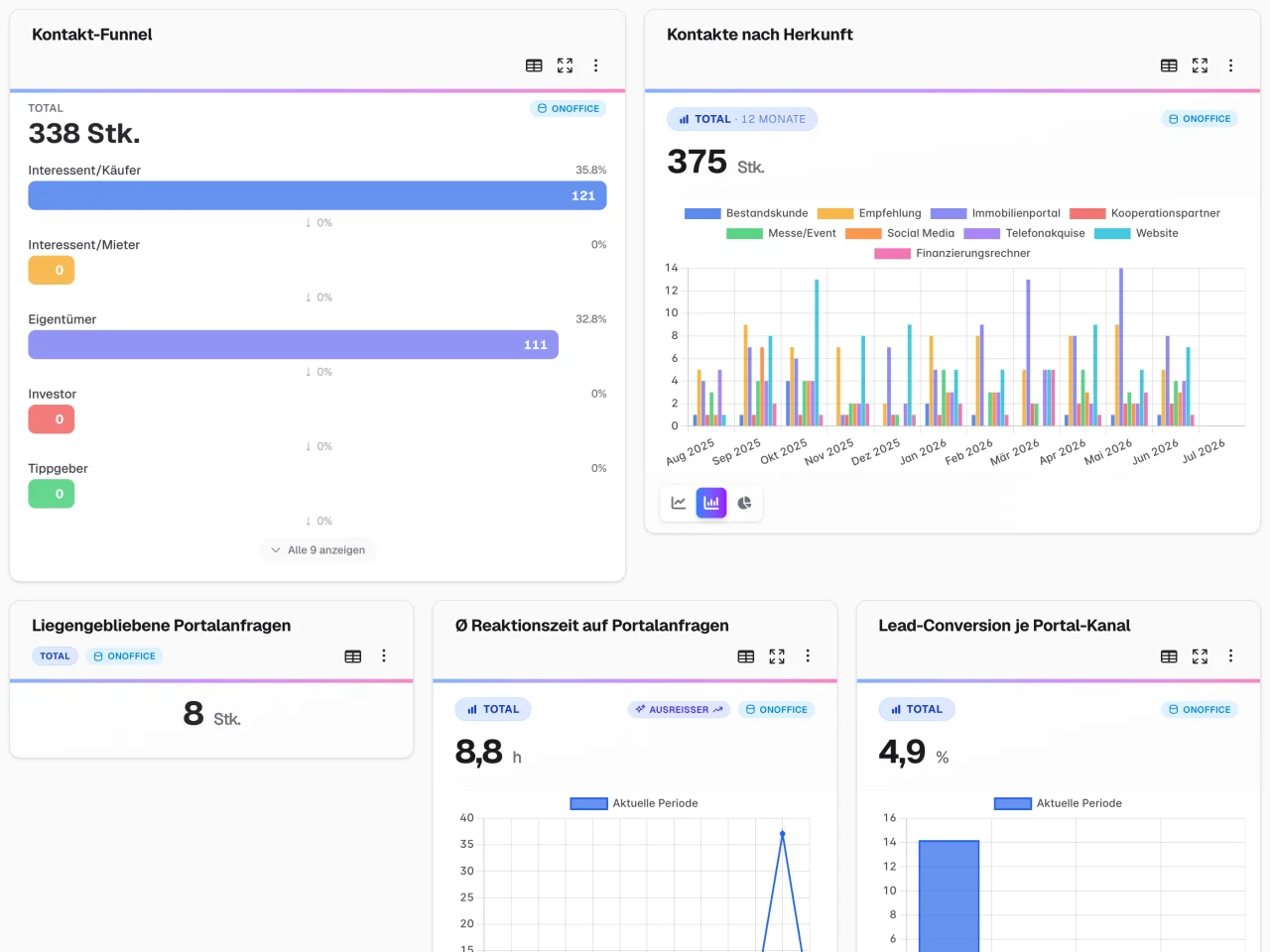Screen dimensions: 1270x952
Task: Switch Kontakte nach Herkunft to line chart
Action: [679, 503]
